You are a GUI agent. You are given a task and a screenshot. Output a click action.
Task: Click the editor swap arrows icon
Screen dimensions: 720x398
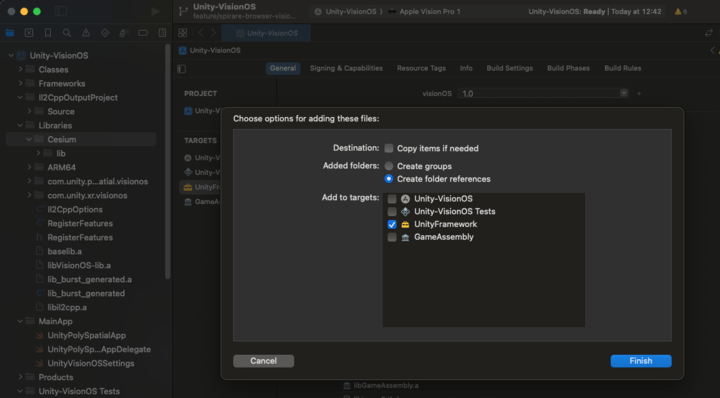coord(709,33)
